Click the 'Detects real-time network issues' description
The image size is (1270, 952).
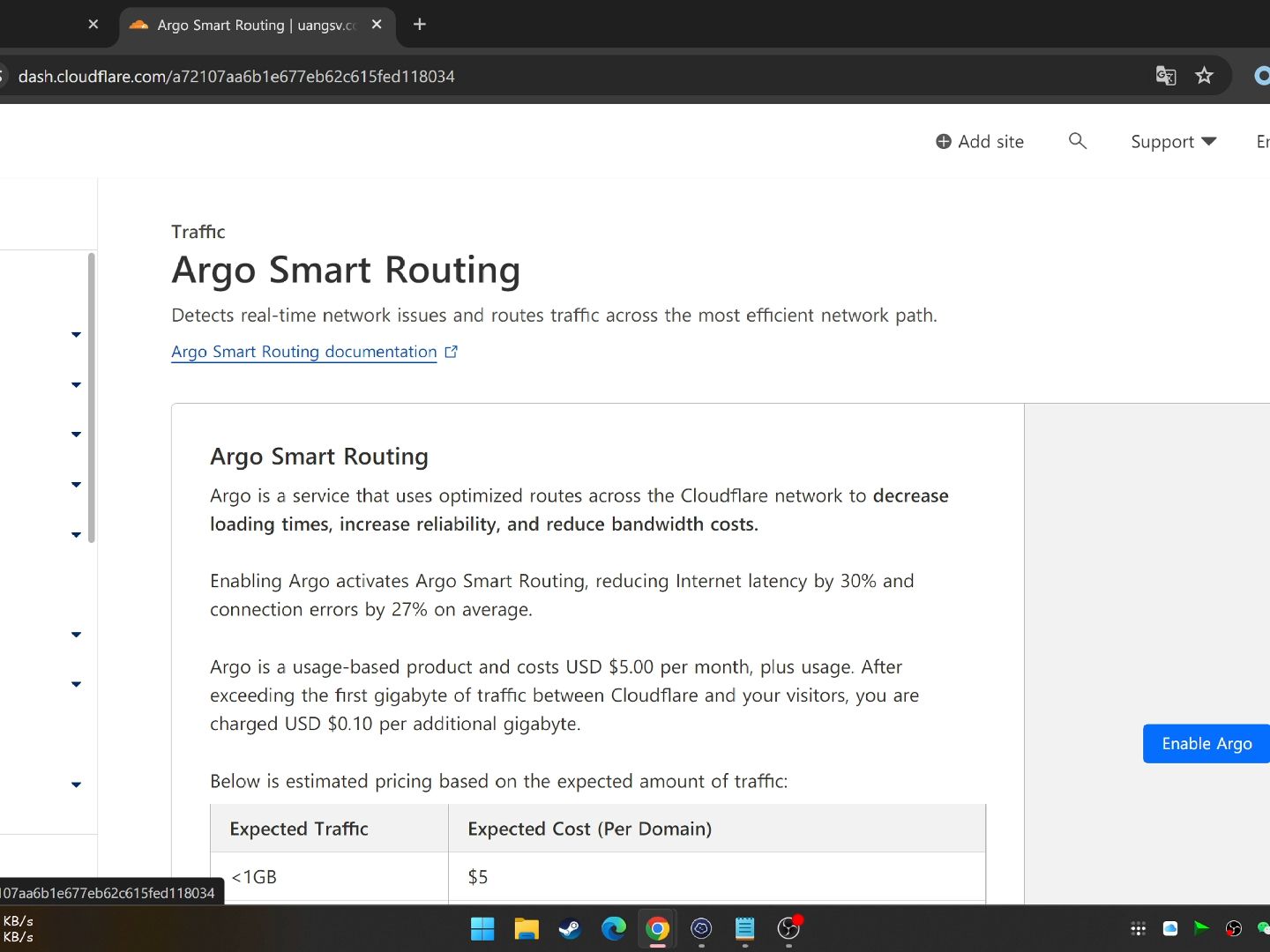pyautogui.click(x=554, y=316)
